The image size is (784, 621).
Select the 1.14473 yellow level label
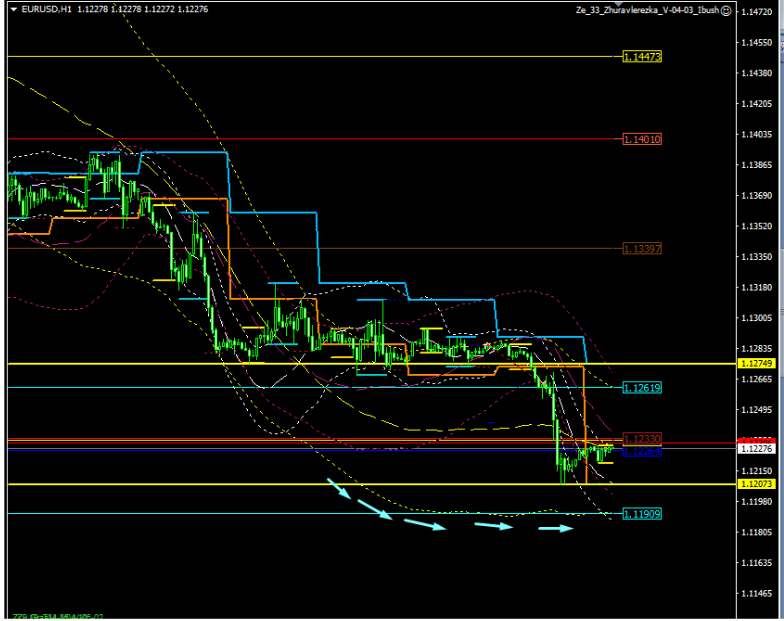[642, 57]
